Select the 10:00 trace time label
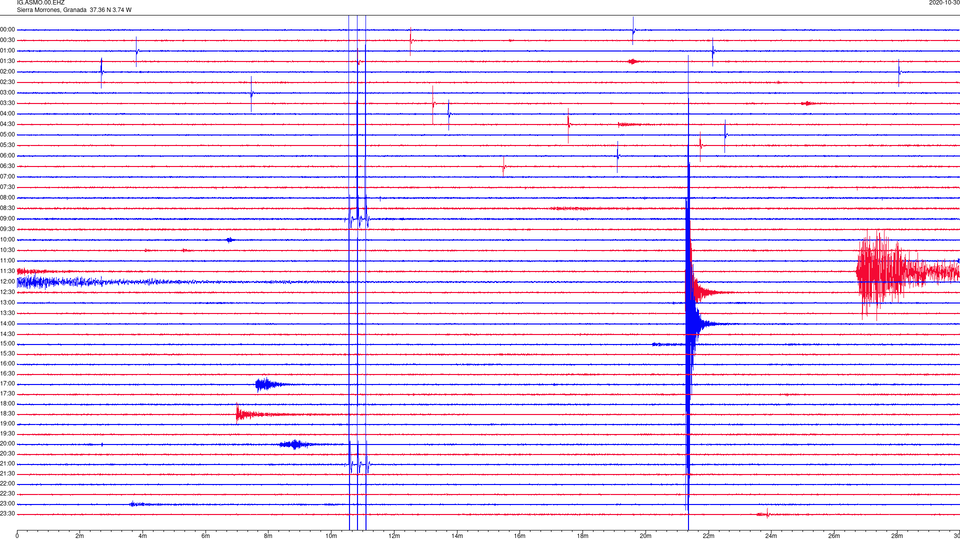Image resolution: width=960 pixels, height=540 pixels. pos(8,240)
